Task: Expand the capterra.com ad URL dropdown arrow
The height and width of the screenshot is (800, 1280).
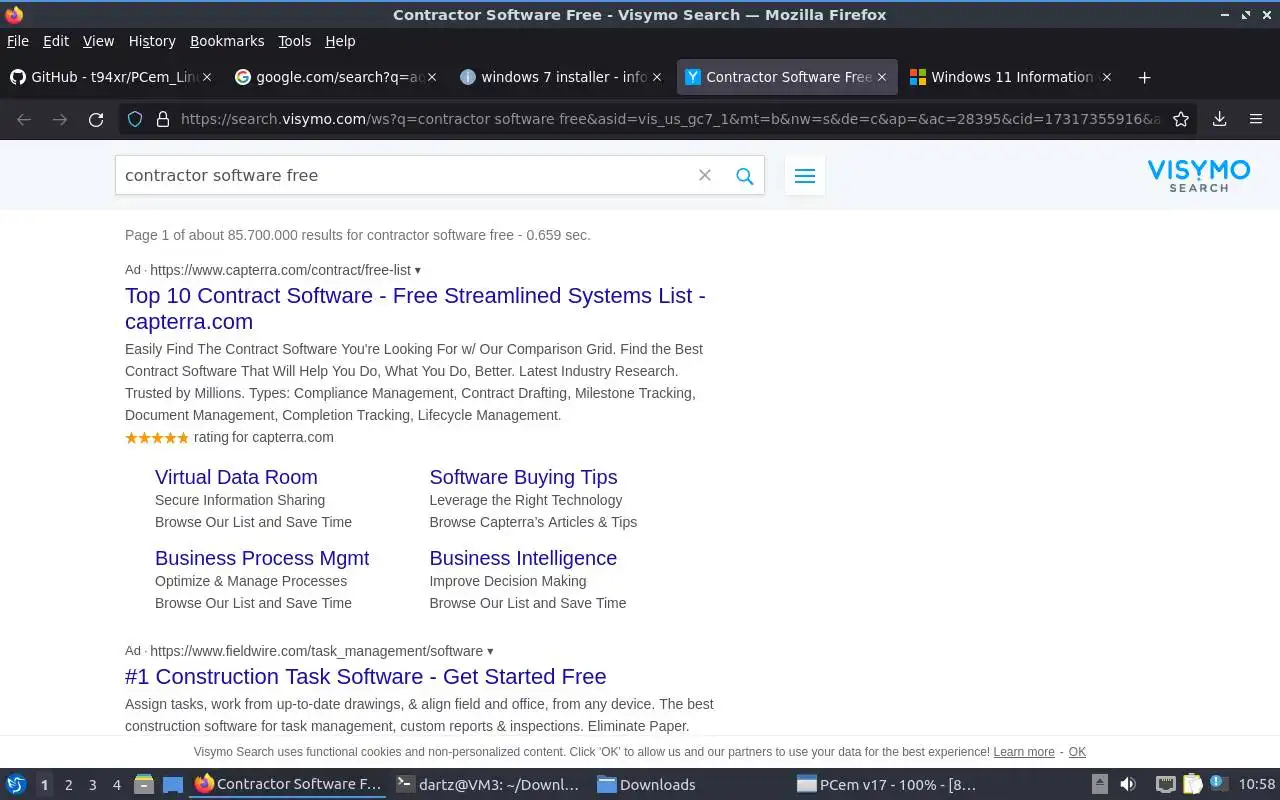Action: [418, 270]
